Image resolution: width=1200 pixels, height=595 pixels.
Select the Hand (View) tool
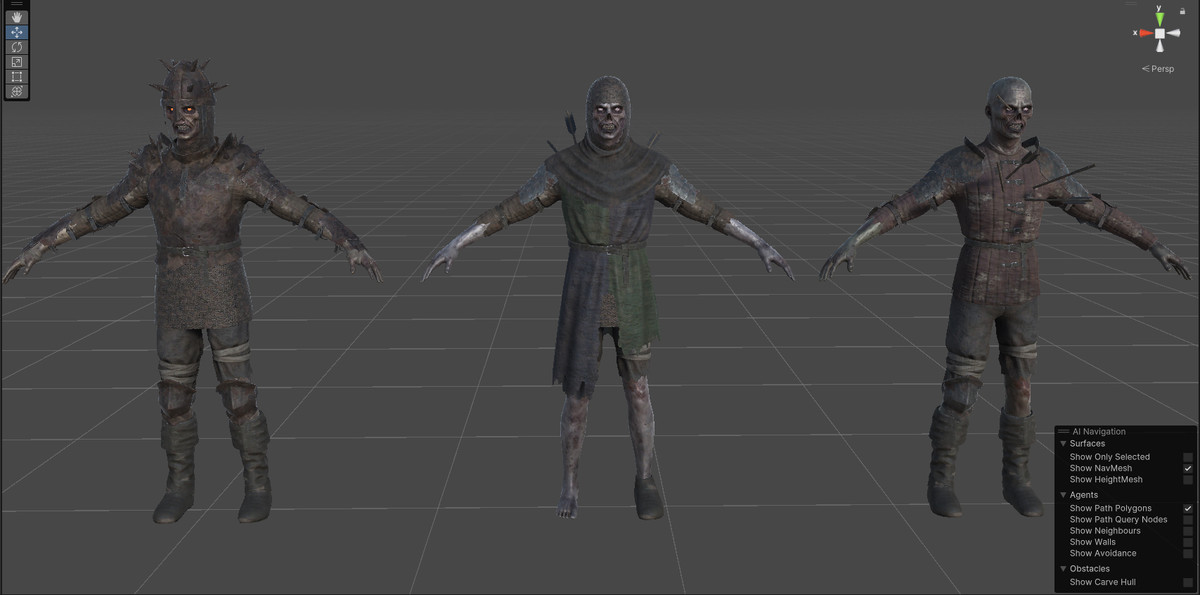[x=17, y=17]
